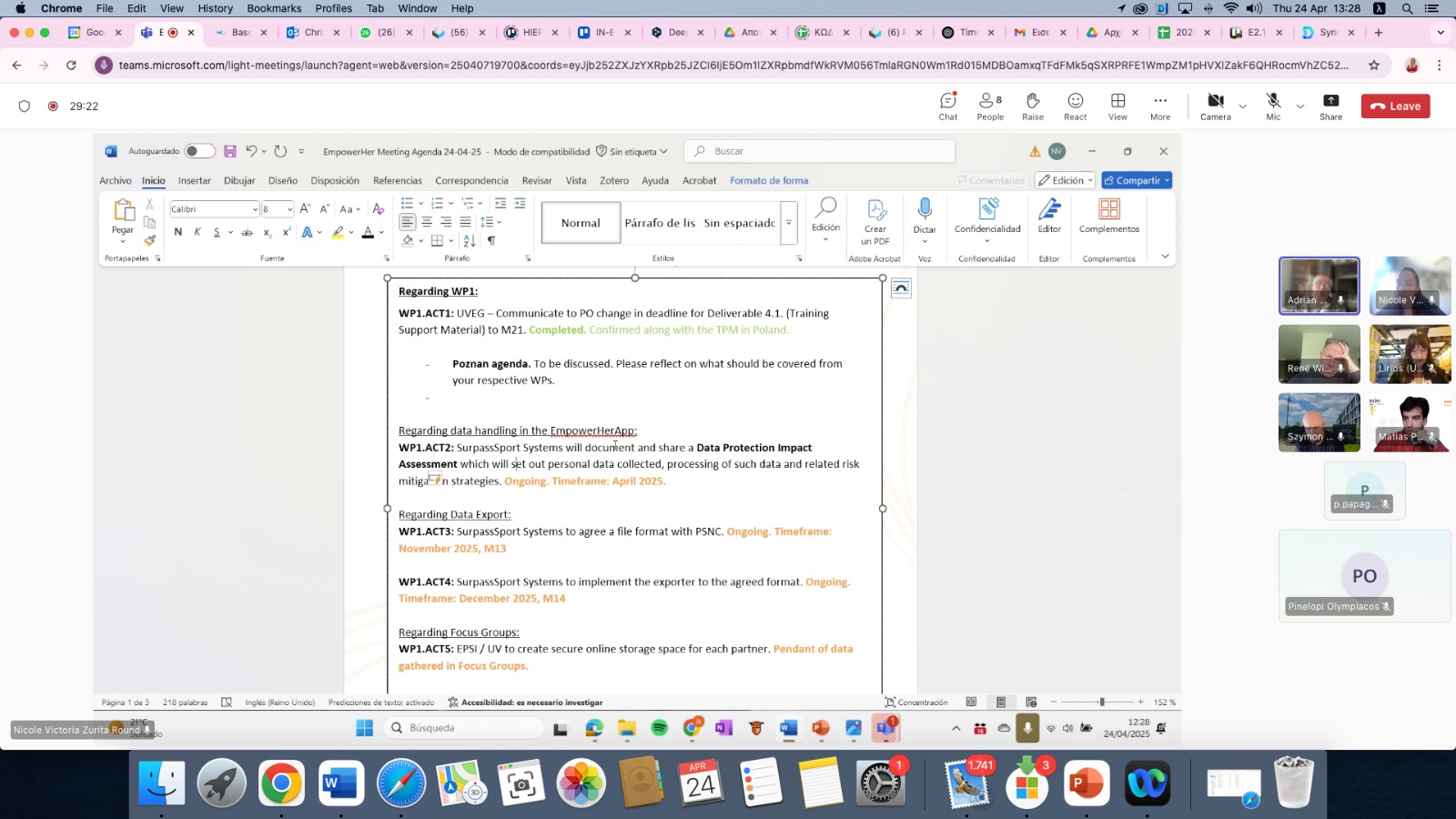Toggle Concentración focus mode
1456x819 pixels.
click(x=916, y=702)
